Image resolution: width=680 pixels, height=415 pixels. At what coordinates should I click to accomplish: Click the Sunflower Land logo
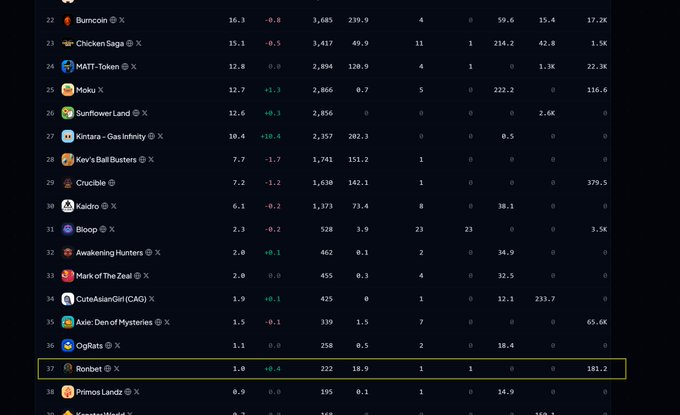coord(68,113)
